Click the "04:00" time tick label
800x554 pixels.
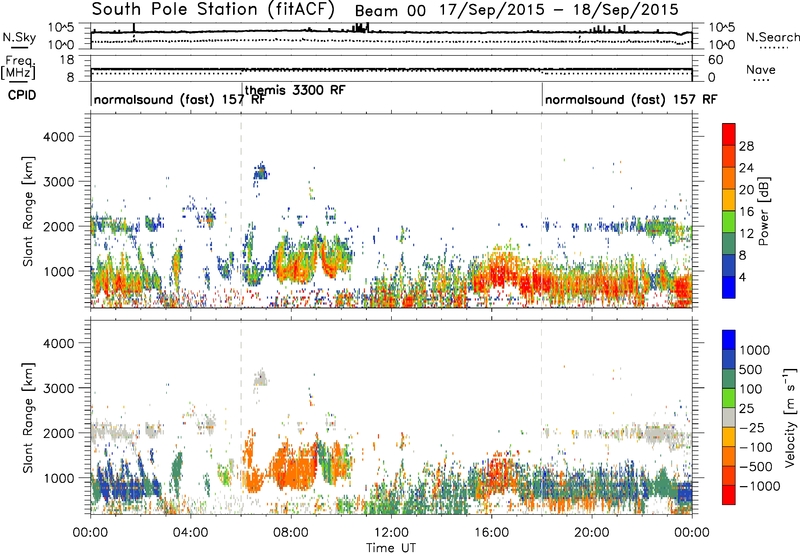tap(190, 533)
